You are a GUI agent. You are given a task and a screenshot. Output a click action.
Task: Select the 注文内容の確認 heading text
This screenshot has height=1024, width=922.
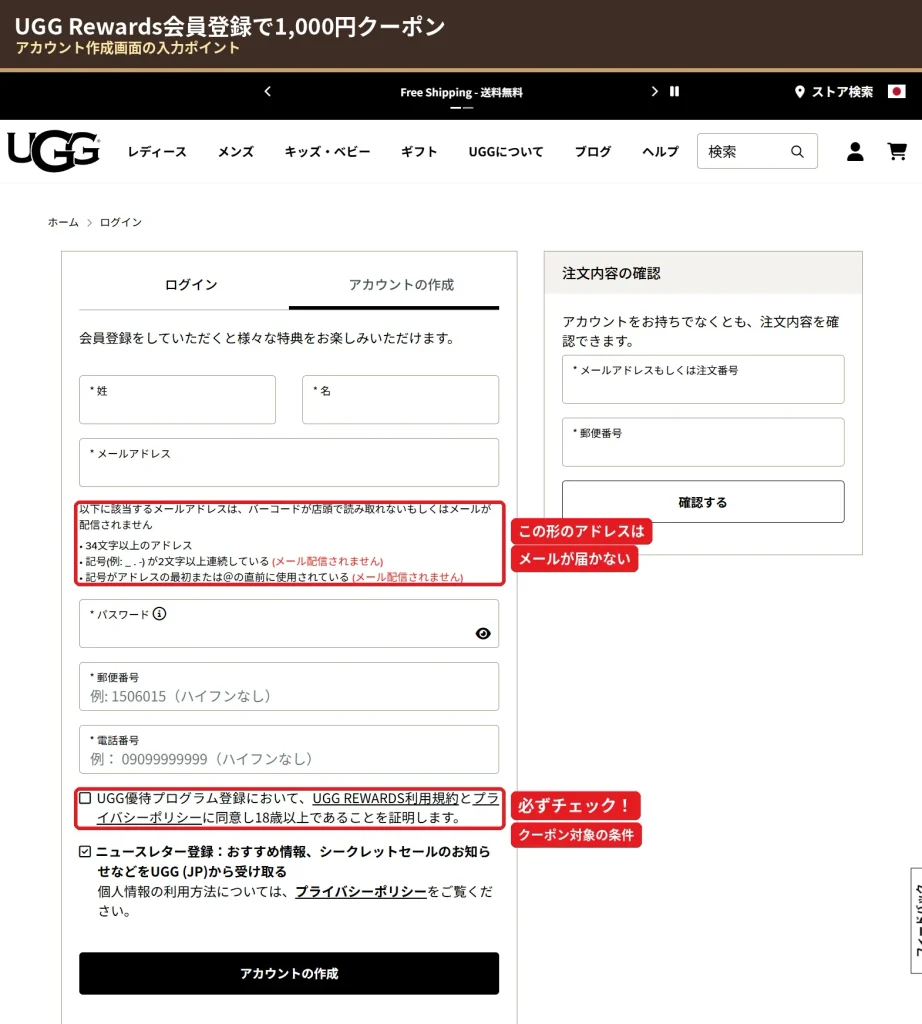pyautogui.click(x=611, y=273)
